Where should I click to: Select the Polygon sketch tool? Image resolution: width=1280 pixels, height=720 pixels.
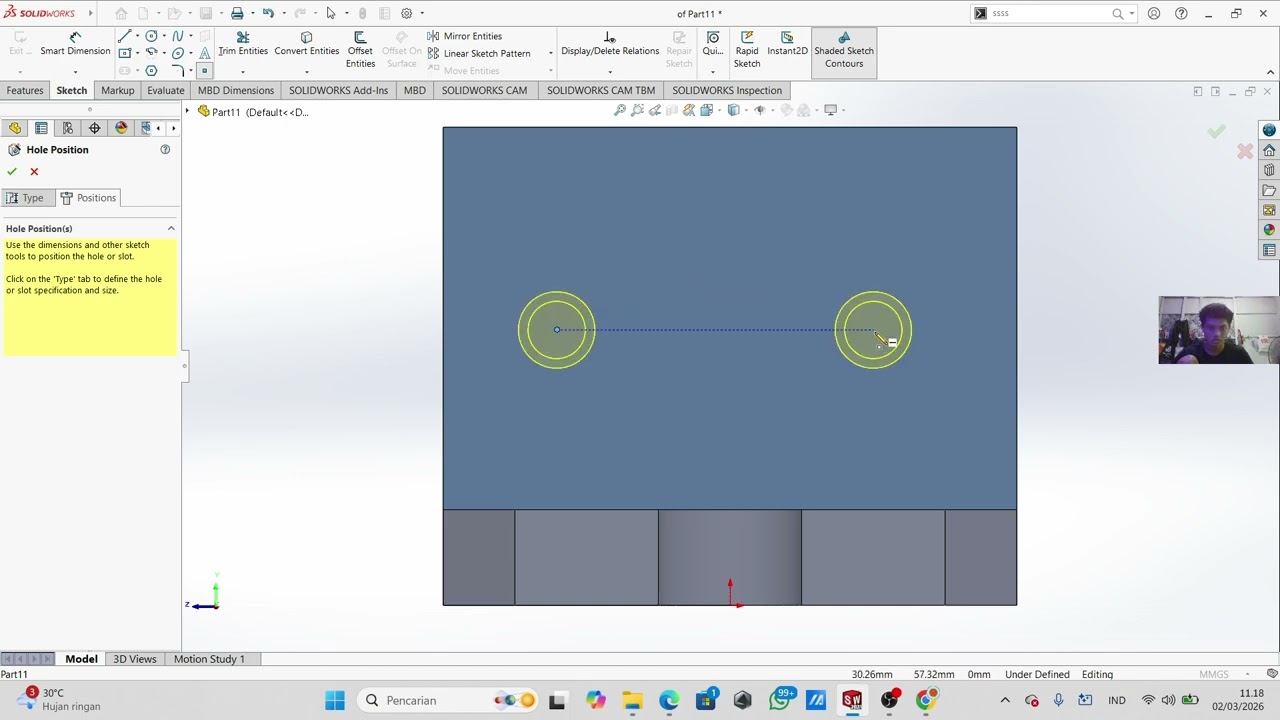(151, 70)
